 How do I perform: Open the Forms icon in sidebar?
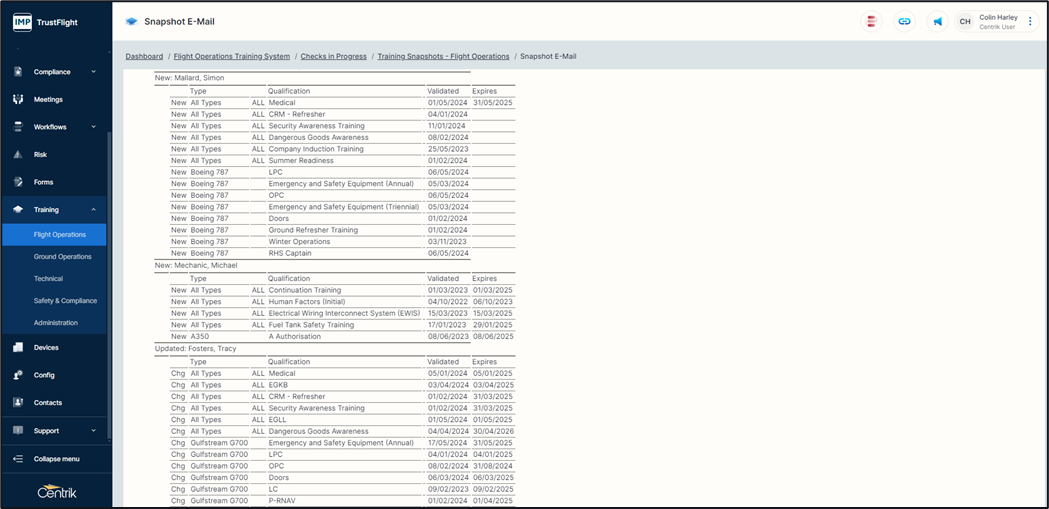click(18, 182)
